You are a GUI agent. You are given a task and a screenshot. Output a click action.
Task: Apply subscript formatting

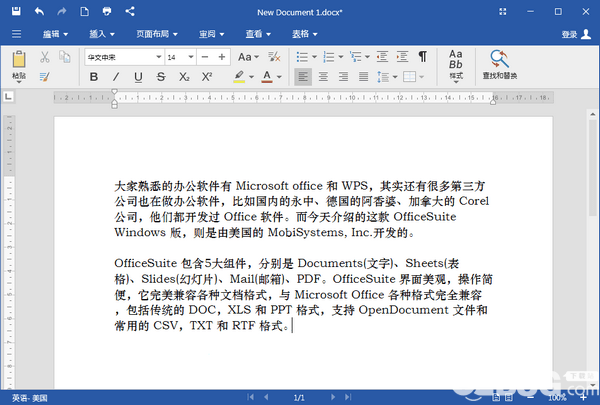click(184, 77)
